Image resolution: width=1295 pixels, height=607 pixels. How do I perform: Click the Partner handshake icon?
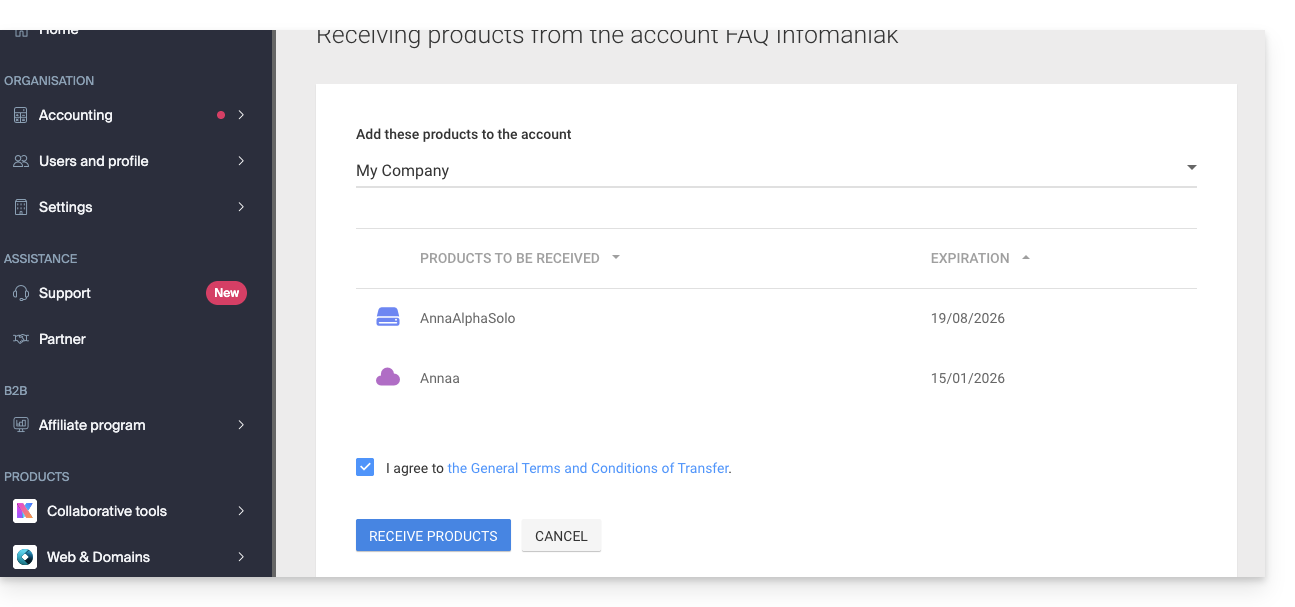pyautogui.click(x=20, y=339)
